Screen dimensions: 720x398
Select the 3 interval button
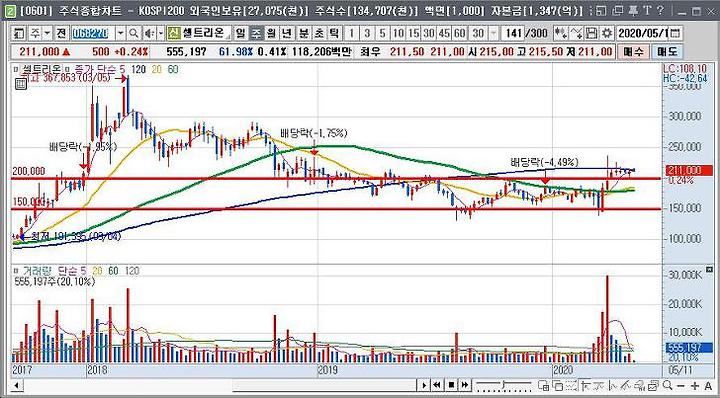[x=367, y=33]
